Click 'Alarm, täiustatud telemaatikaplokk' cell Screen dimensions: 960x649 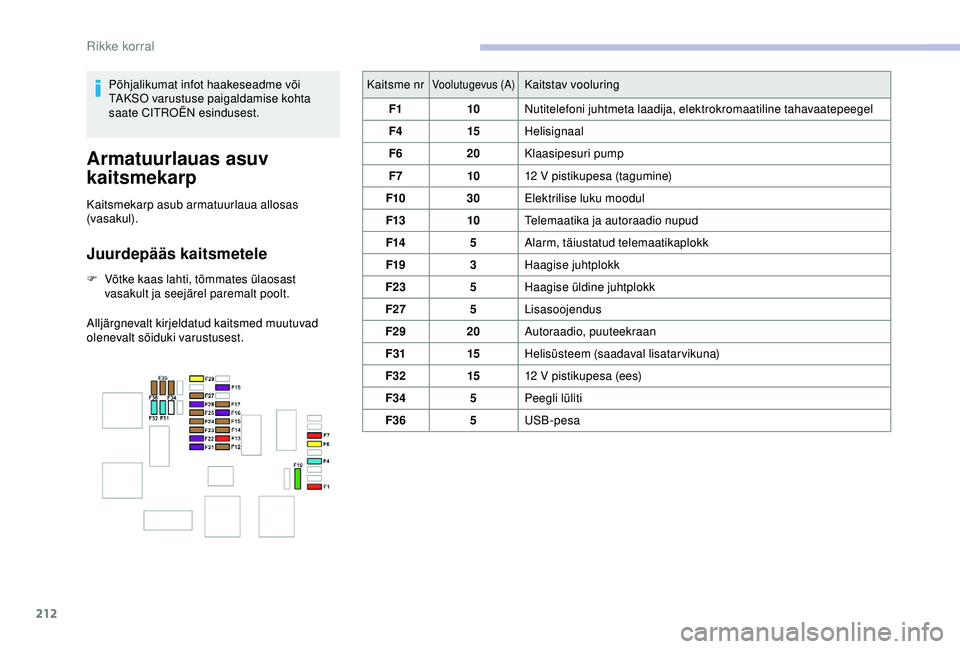click(704, 242)
